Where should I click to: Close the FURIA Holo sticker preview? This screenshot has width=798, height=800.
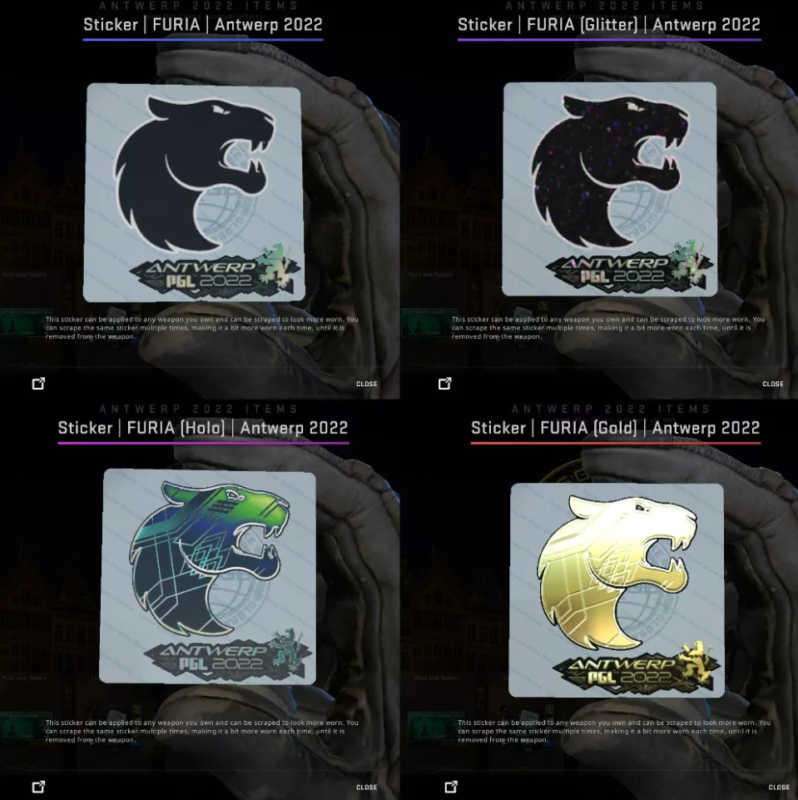tap(366, 787)
